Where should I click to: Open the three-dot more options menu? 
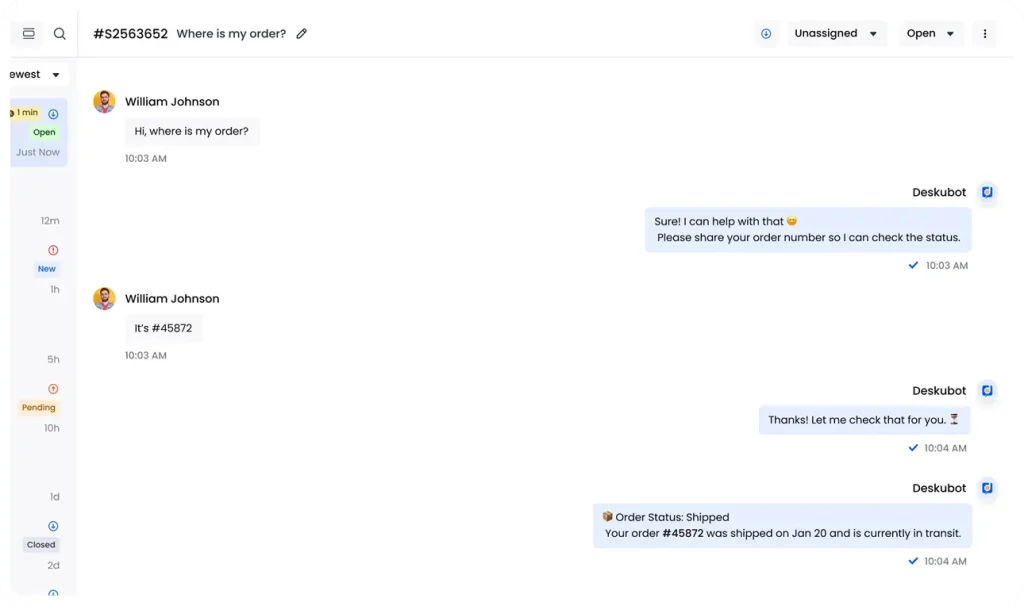coord(985,33)
